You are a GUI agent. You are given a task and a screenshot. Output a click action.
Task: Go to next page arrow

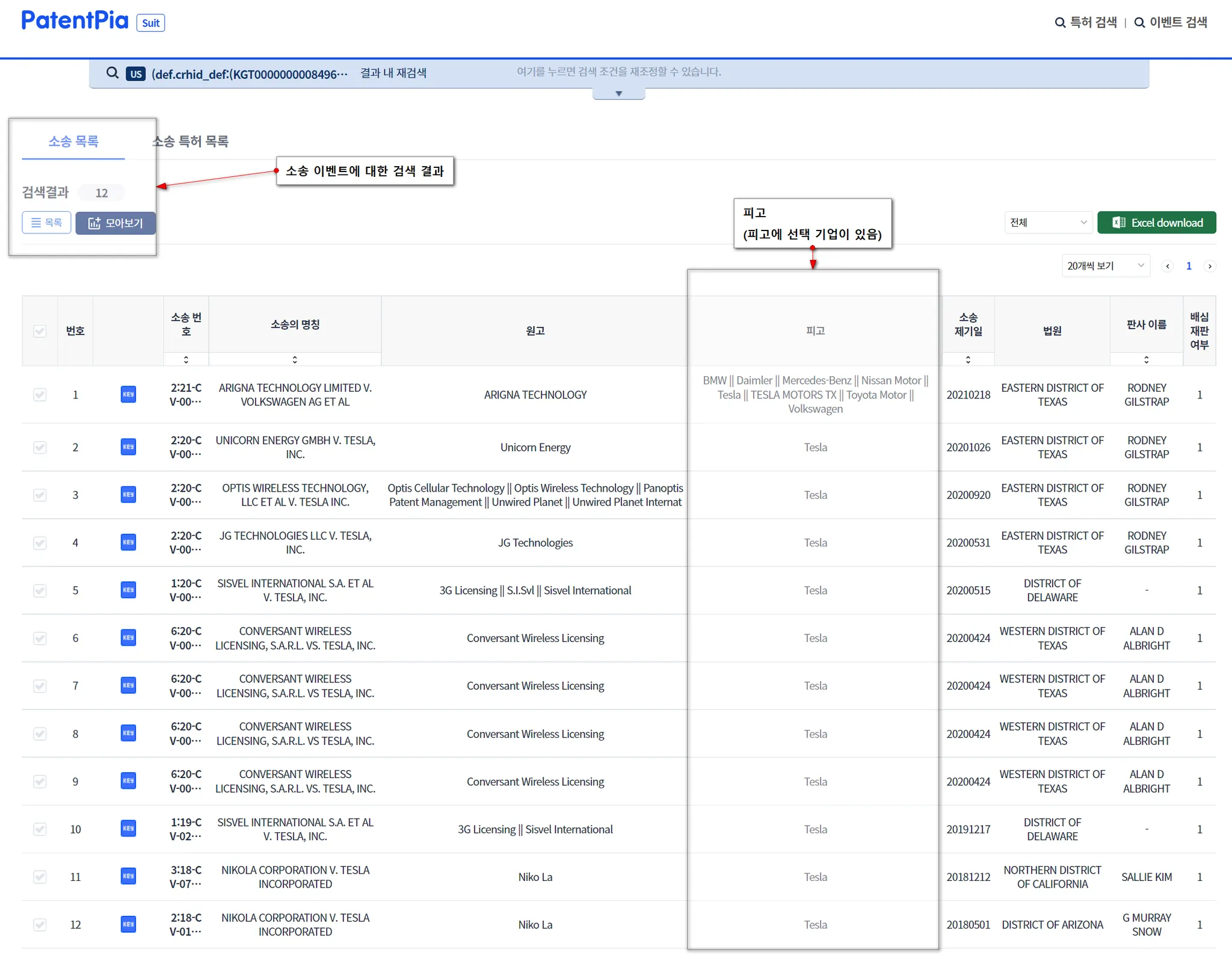pyautogui.click(x=1210, y=266)
